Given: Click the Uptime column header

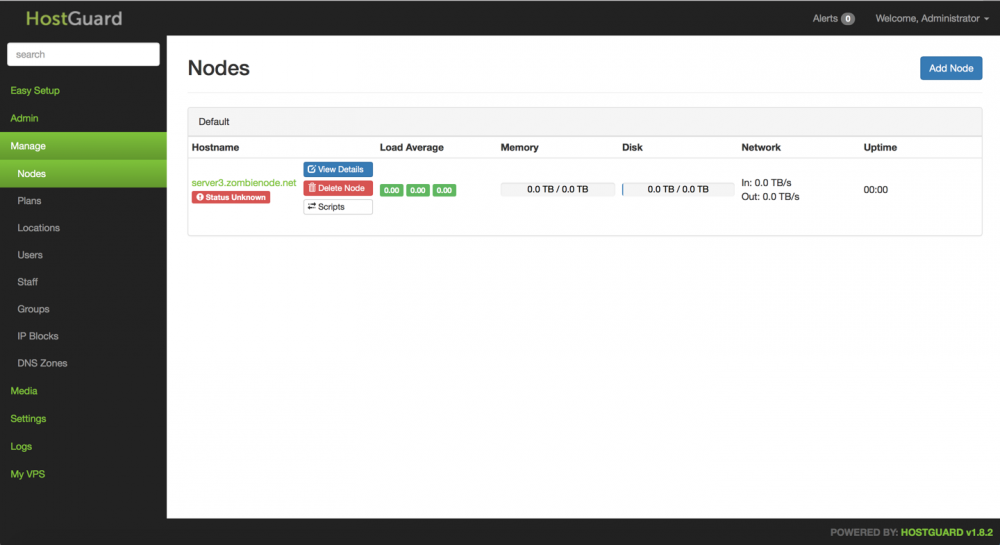Looking at the screenshot, I should (x=880, y=147).
